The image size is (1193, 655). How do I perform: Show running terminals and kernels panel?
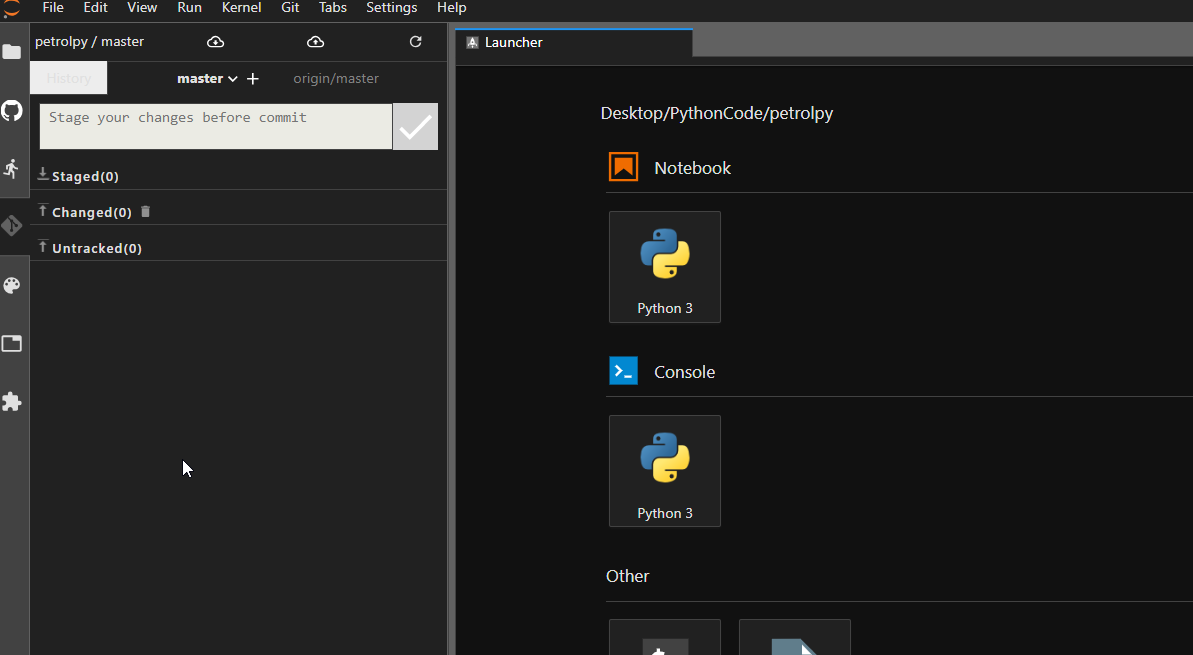point(12,168)
